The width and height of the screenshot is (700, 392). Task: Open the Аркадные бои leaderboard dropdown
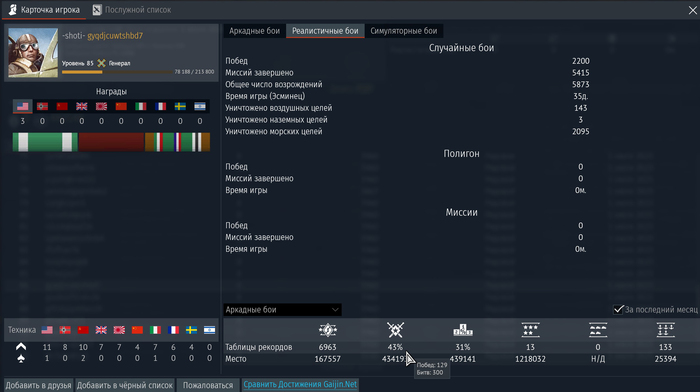282,309
